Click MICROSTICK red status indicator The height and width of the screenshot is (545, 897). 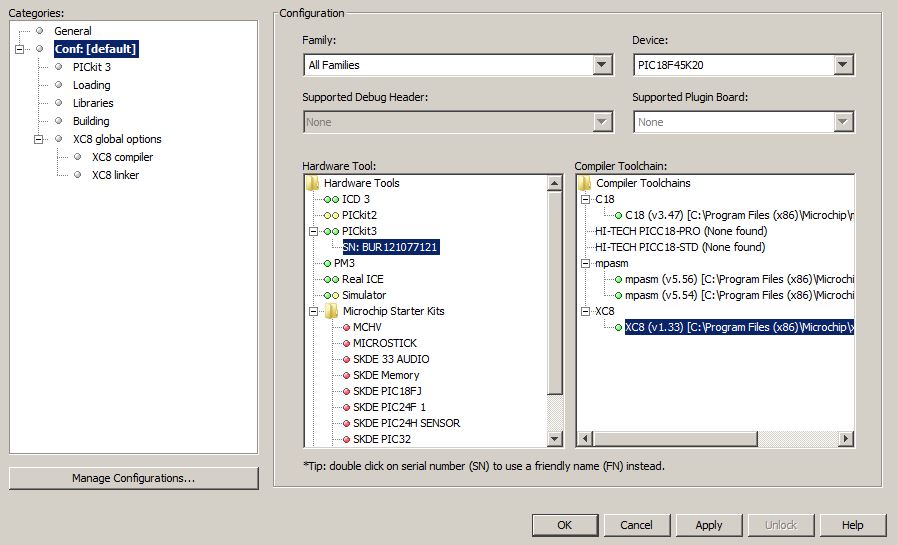coord(346,344)
